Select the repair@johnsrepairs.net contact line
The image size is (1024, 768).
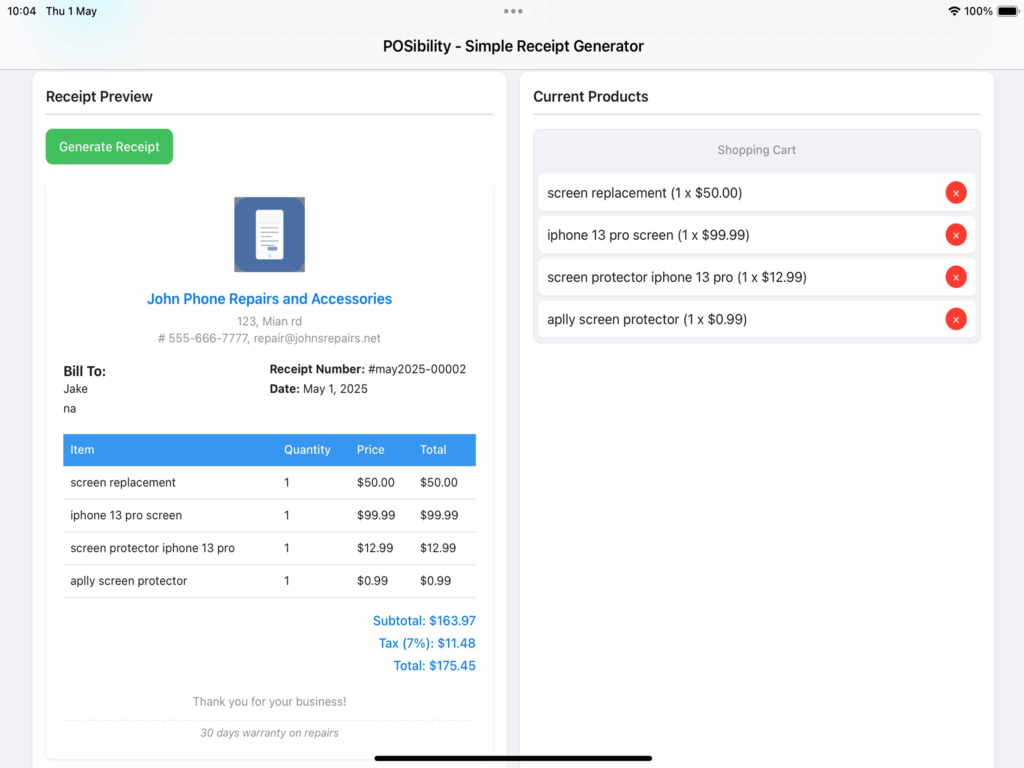coord(269,338)
